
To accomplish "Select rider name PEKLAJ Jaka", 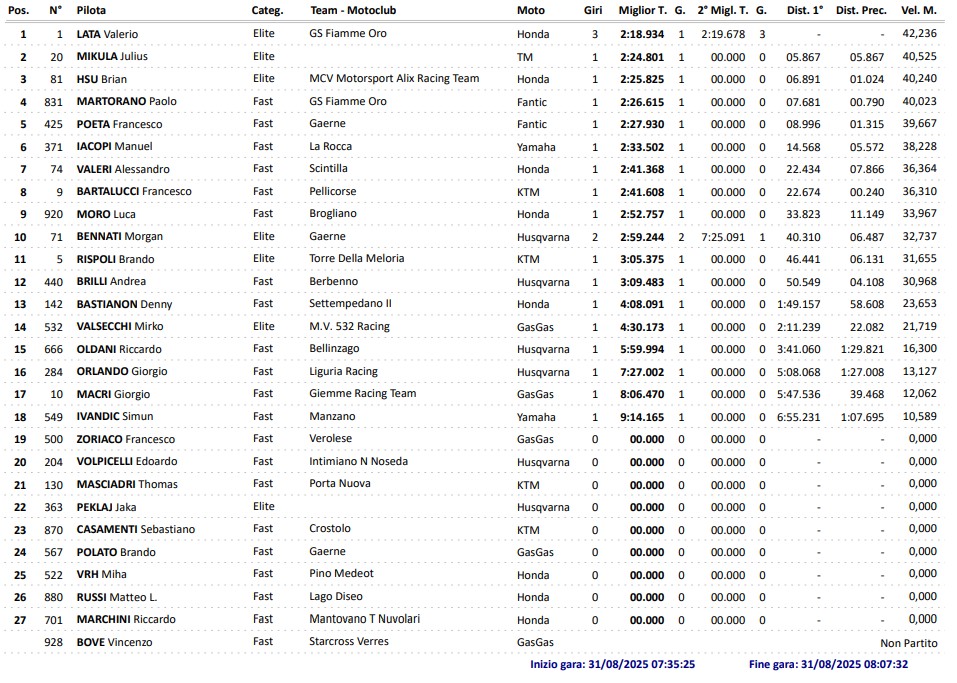I will (x=106, y=507).
